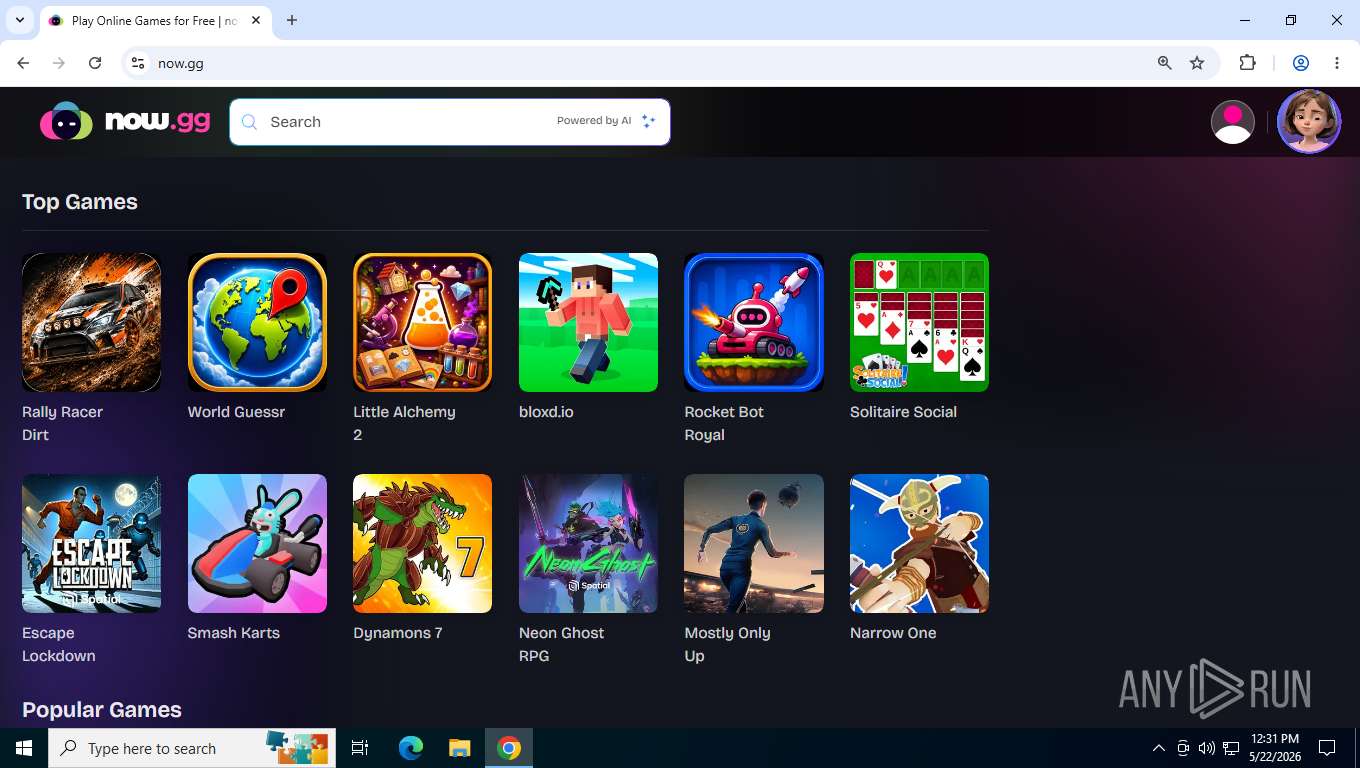Open Task View on the taskbar
The height and width of the screenshot is (768, 1360).
[x=360, y=748]
